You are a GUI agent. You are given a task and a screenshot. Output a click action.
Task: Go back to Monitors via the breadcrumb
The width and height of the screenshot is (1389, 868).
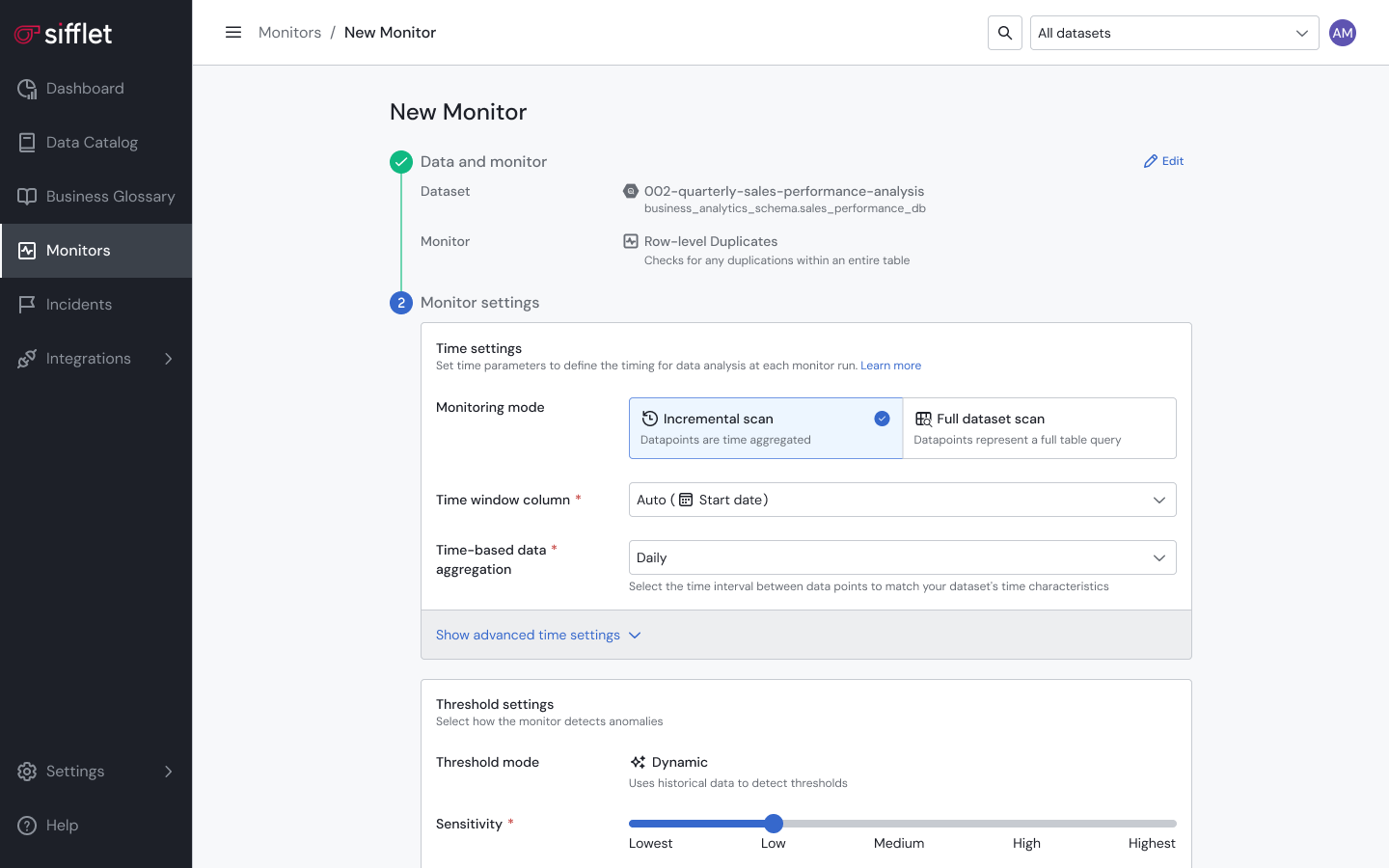point(289,33)
